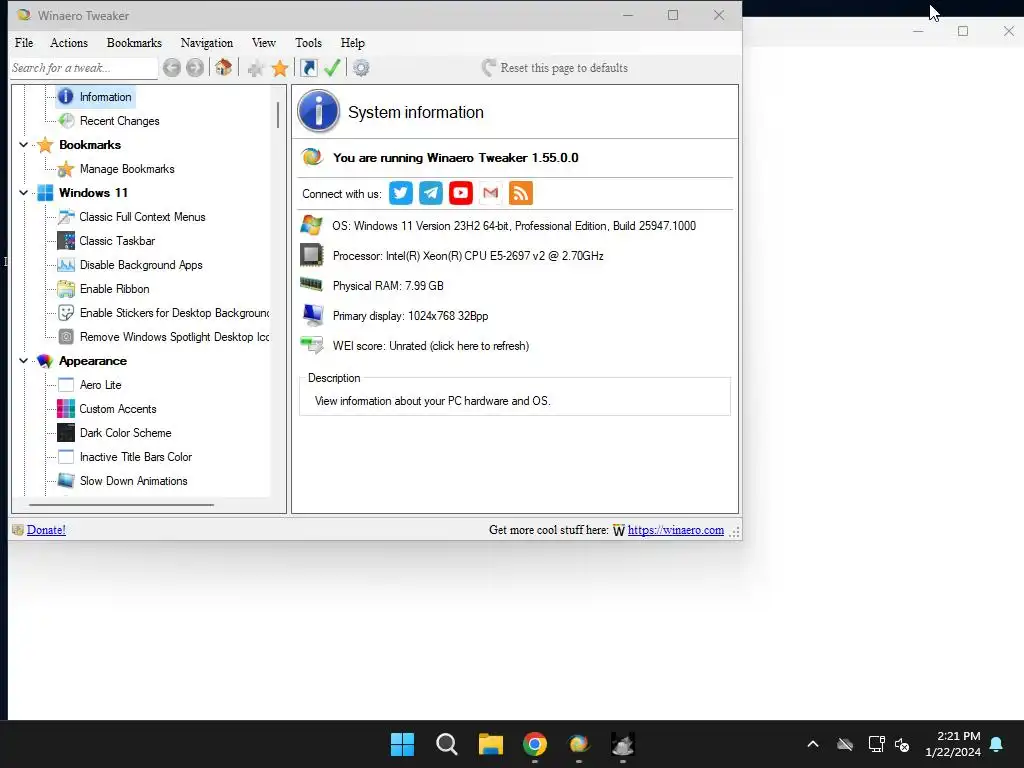
Task: Click the Slow Down Animations icon
Action: pos(66,481)
